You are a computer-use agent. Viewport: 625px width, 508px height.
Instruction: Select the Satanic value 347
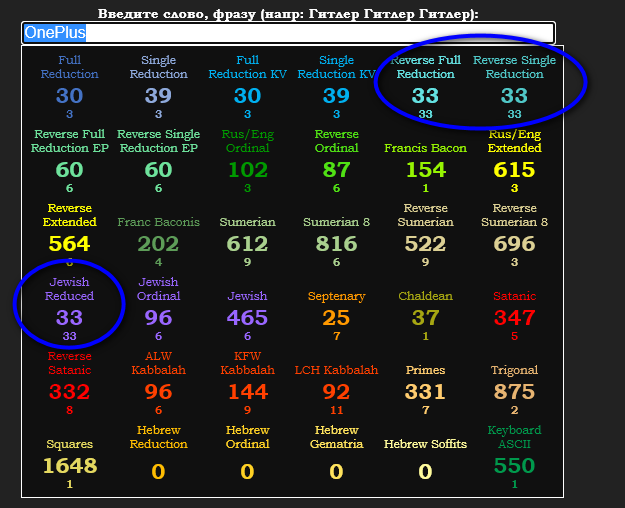tap(514, 318)
